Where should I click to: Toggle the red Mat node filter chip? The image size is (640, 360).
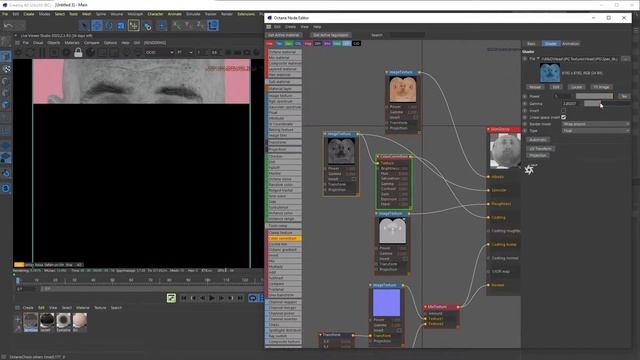click(269, 43)
